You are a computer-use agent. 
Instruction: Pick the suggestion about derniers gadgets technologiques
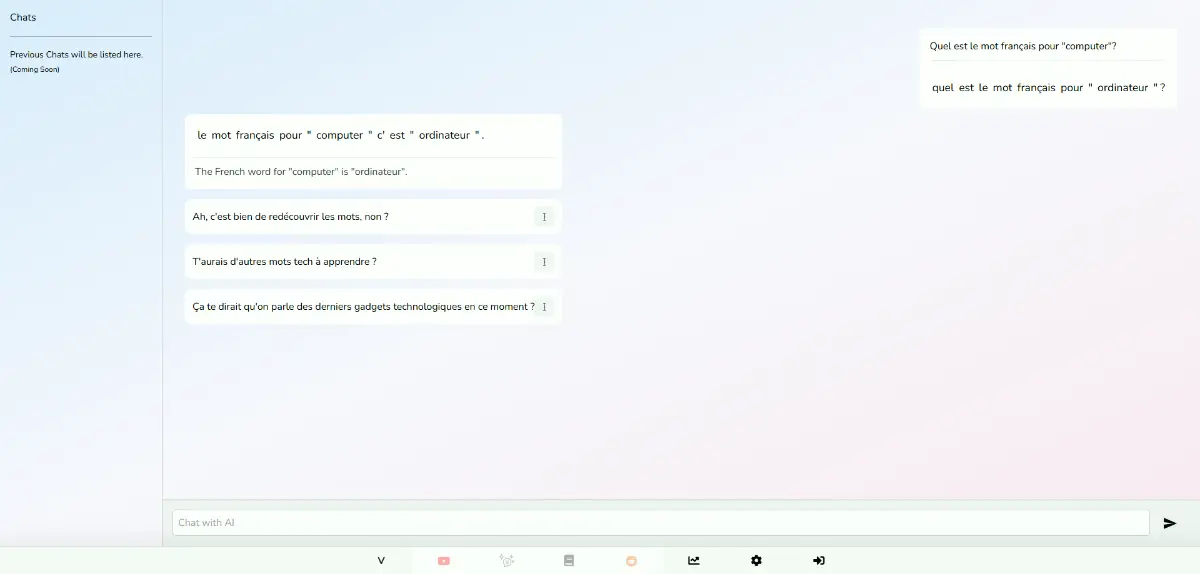363,307
